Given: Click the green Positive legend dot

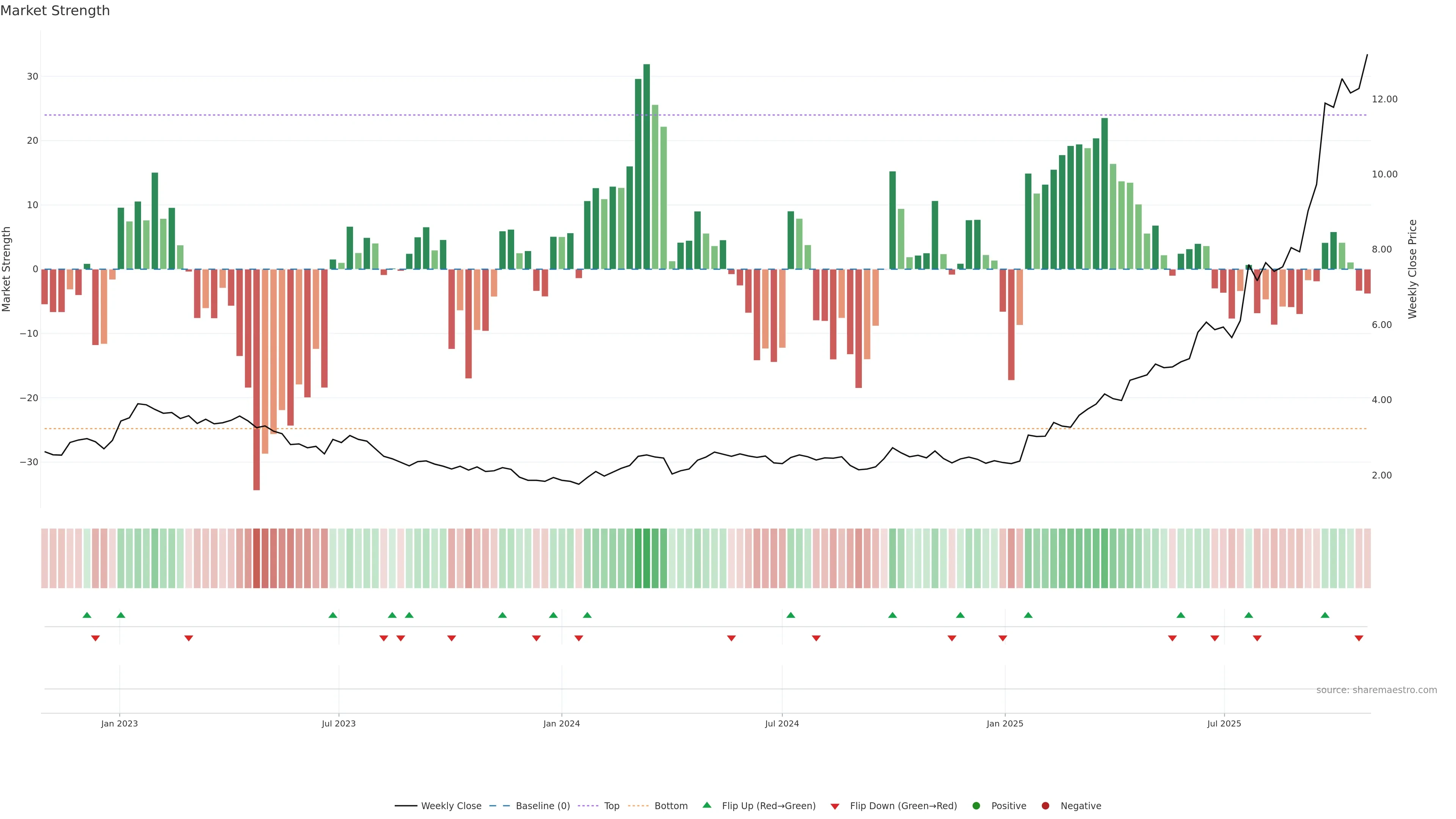Looking at the screenshot, I should click(976, 805).
